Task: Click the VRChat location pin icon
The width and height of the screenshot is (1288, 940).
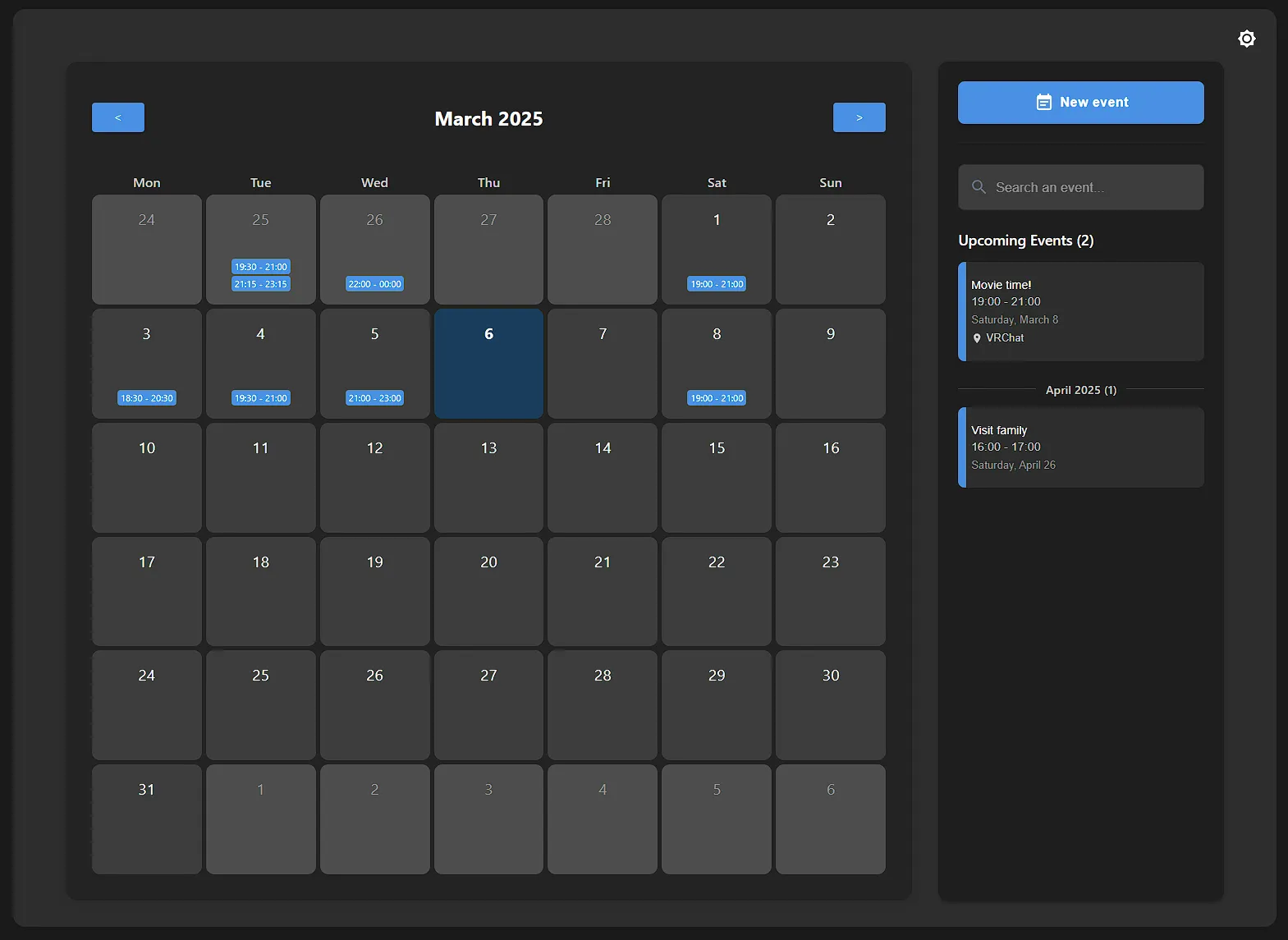Action: [x=977, y=338]
